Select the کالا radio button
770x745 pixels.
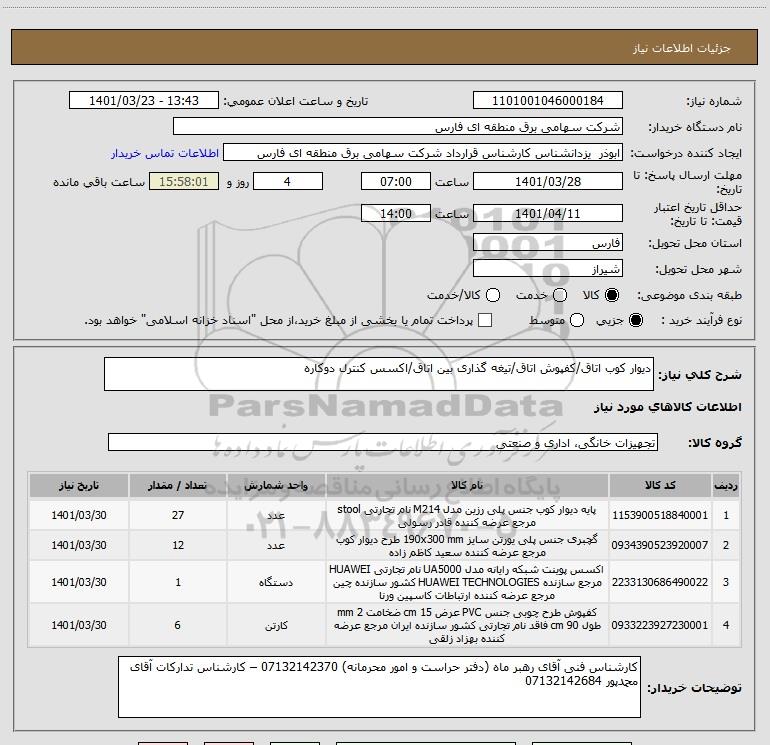click(612, 295)
